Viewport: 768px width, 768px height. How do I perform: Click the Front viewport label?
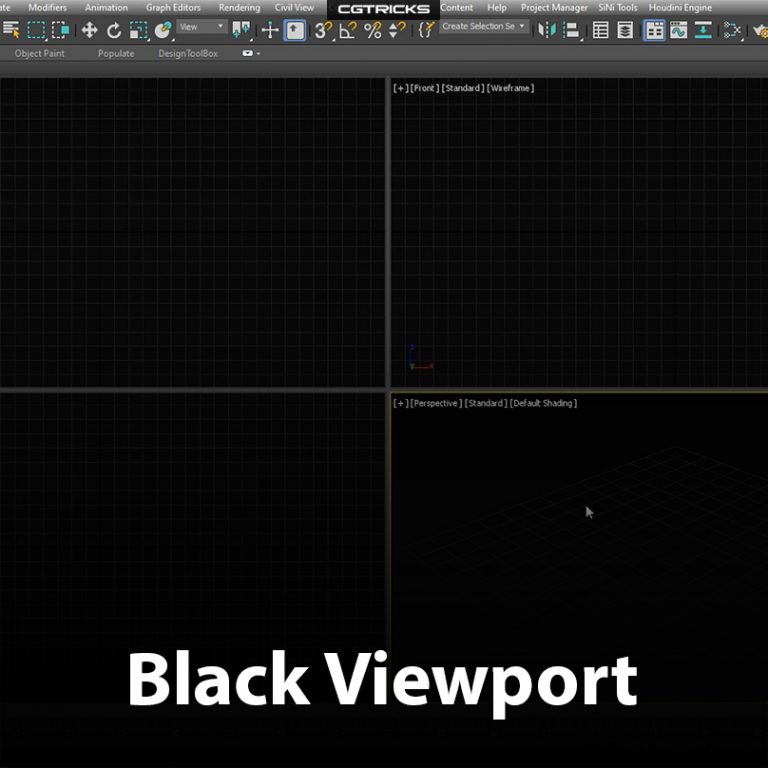(424, 88)
